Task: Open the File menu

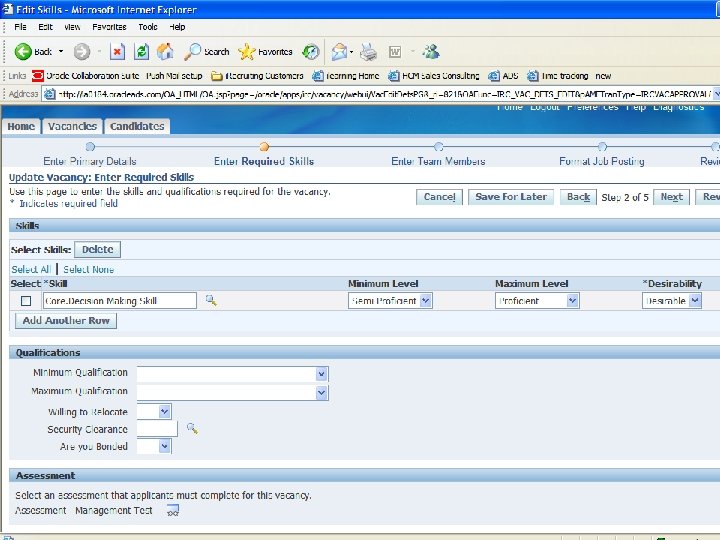Action: point(20,27)
